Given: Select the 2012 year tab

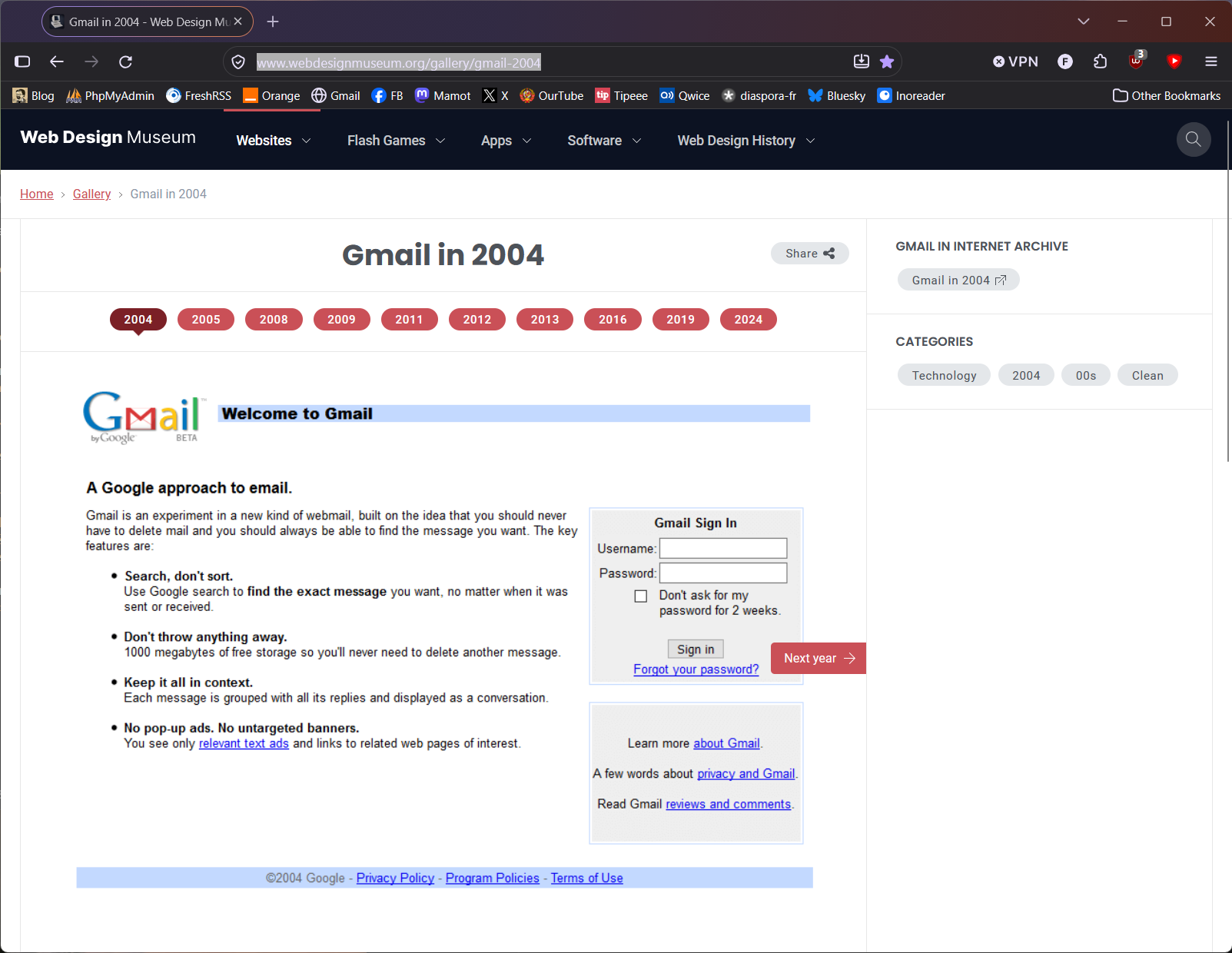Looking at the screenshot, I should coord(477,320).
